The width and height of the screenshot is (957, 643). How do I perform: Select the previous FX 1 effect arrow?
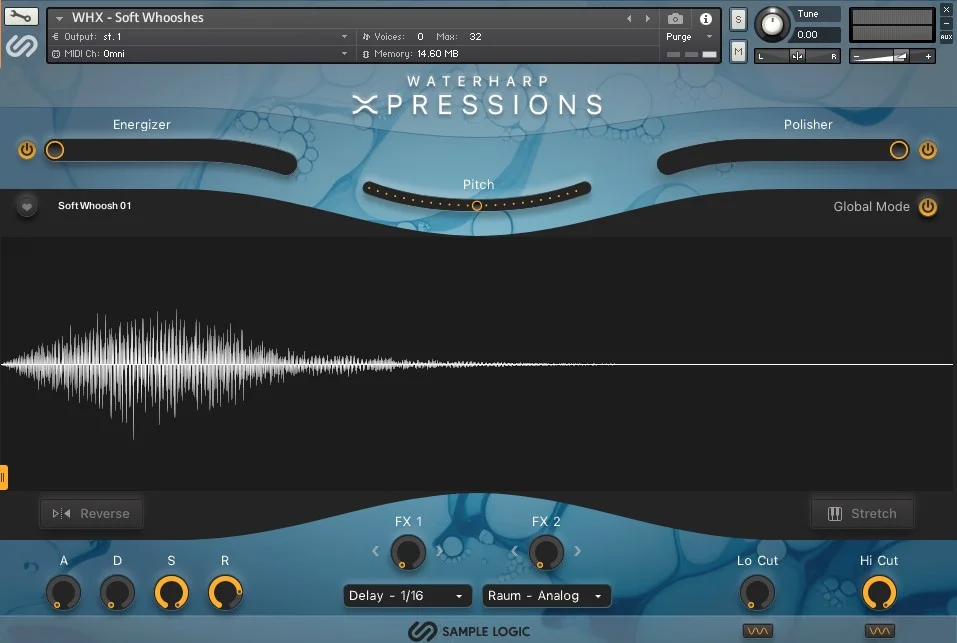[375, 551]
